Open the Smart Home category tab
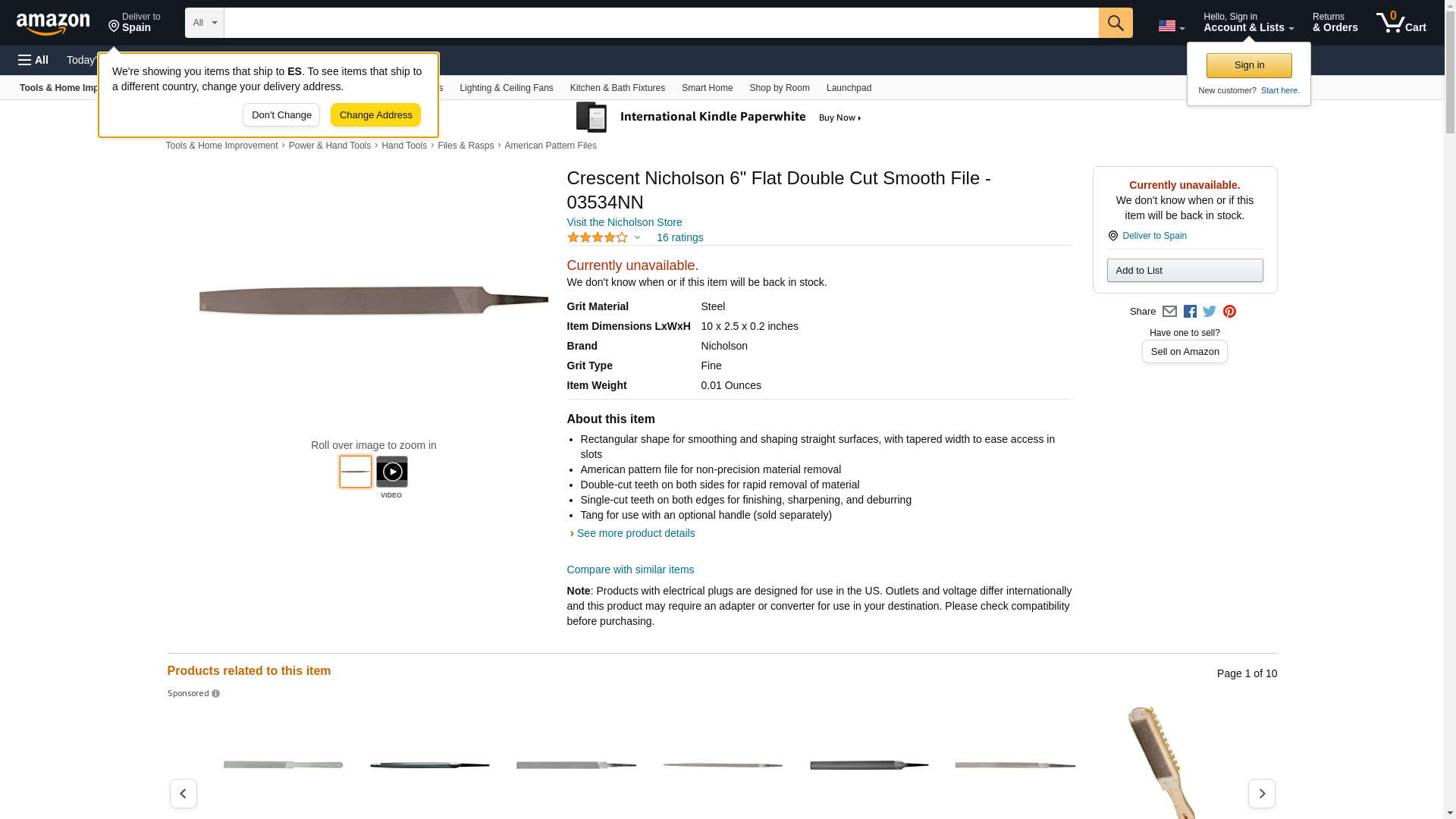The height and width of the screenshot is (819, 1456). [707, 88]
